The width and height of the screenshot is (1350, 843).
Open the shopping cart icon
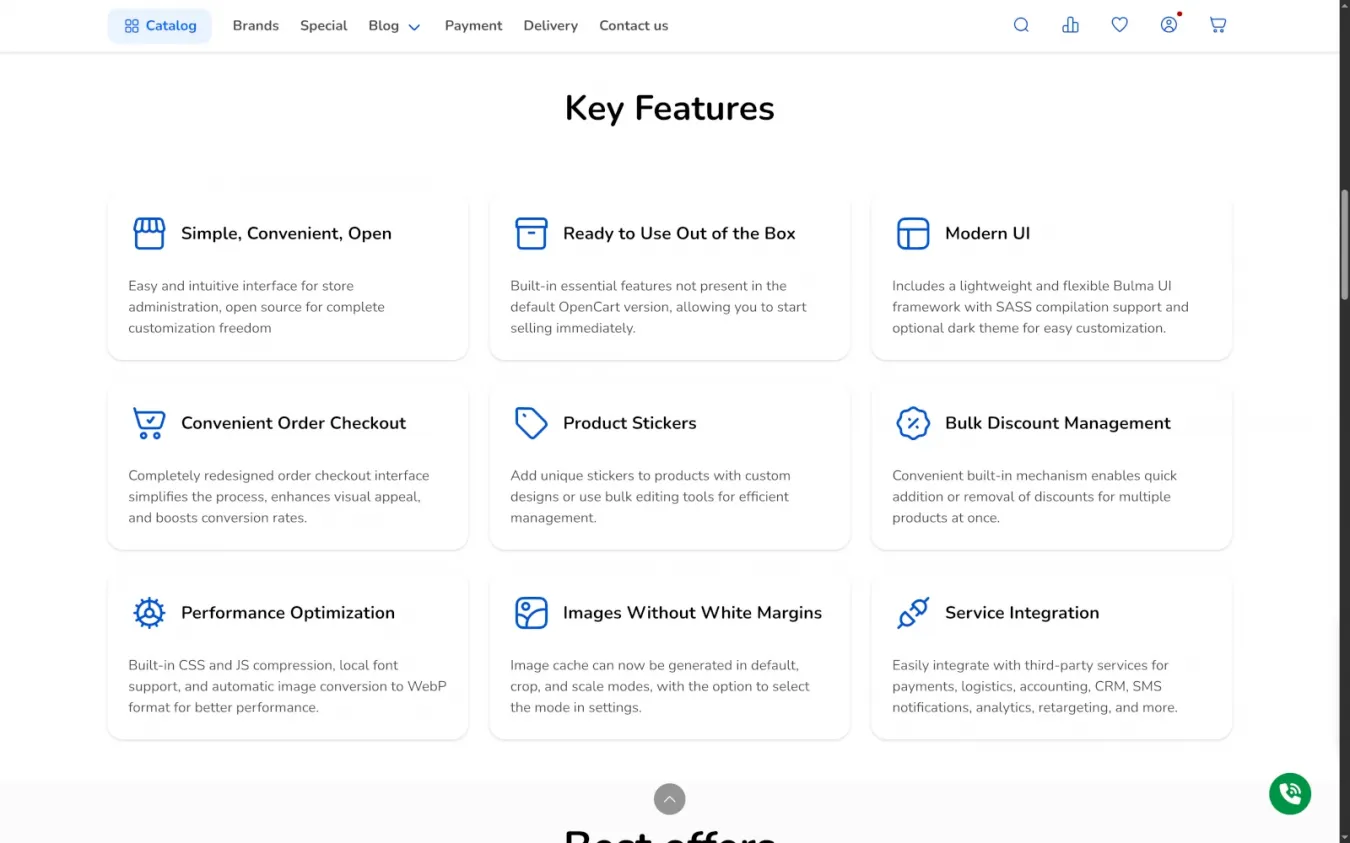tap(1217, 25)
